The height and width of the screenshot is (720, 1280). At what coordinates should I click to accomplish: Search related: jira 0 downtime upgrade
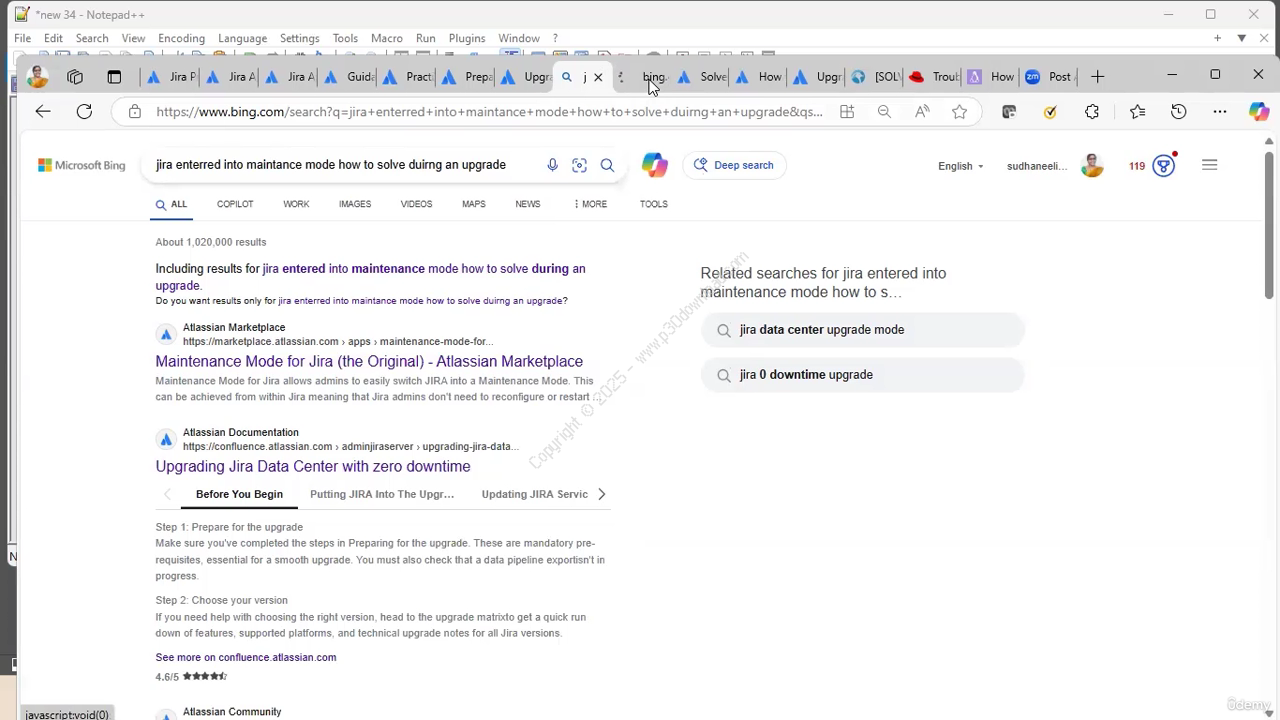(x=863, y=375)
